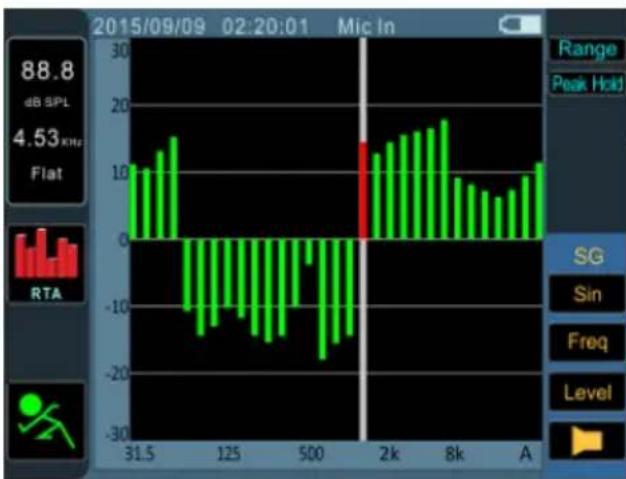
Task: Tap the 125 frequency axis label
Action: tap(229, 453)
